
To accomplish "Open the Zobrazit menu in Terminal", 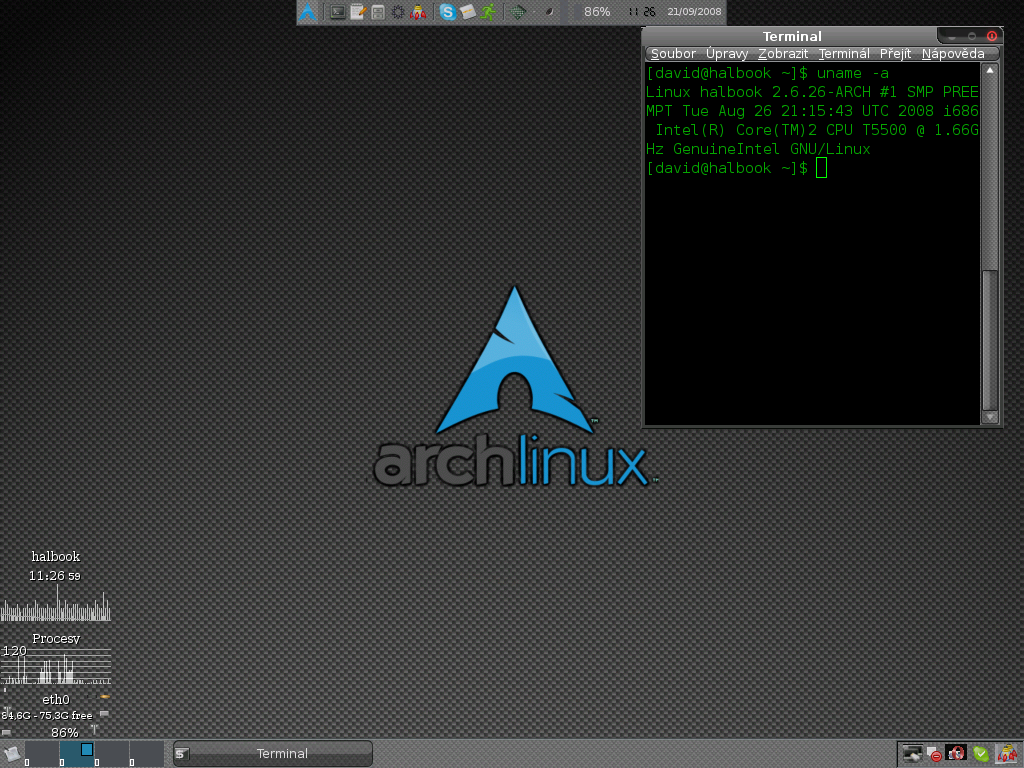I will point(783,54).
